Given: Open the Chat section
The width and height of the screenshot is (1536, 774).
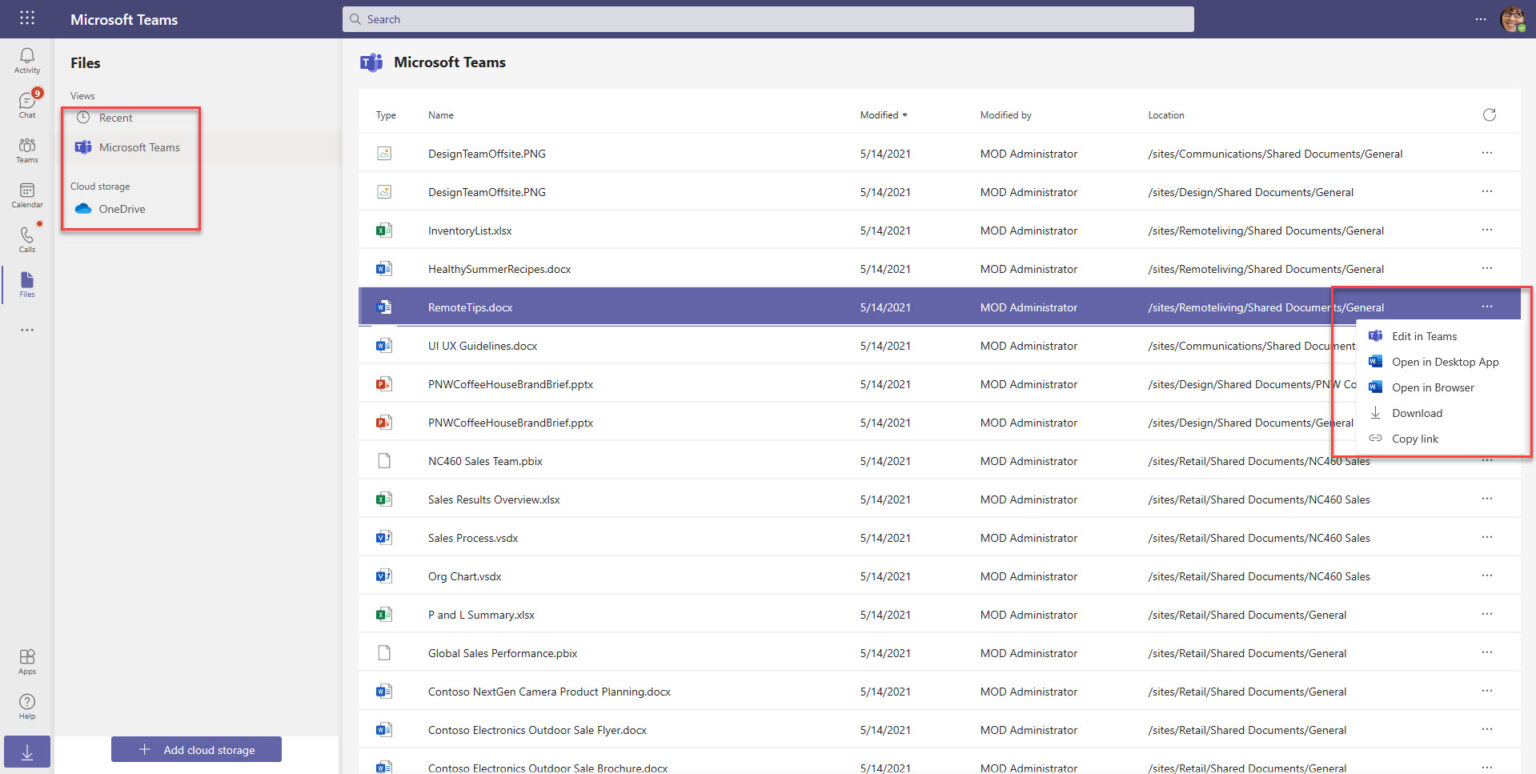Looking at the screenshot, I should point(26,104).
